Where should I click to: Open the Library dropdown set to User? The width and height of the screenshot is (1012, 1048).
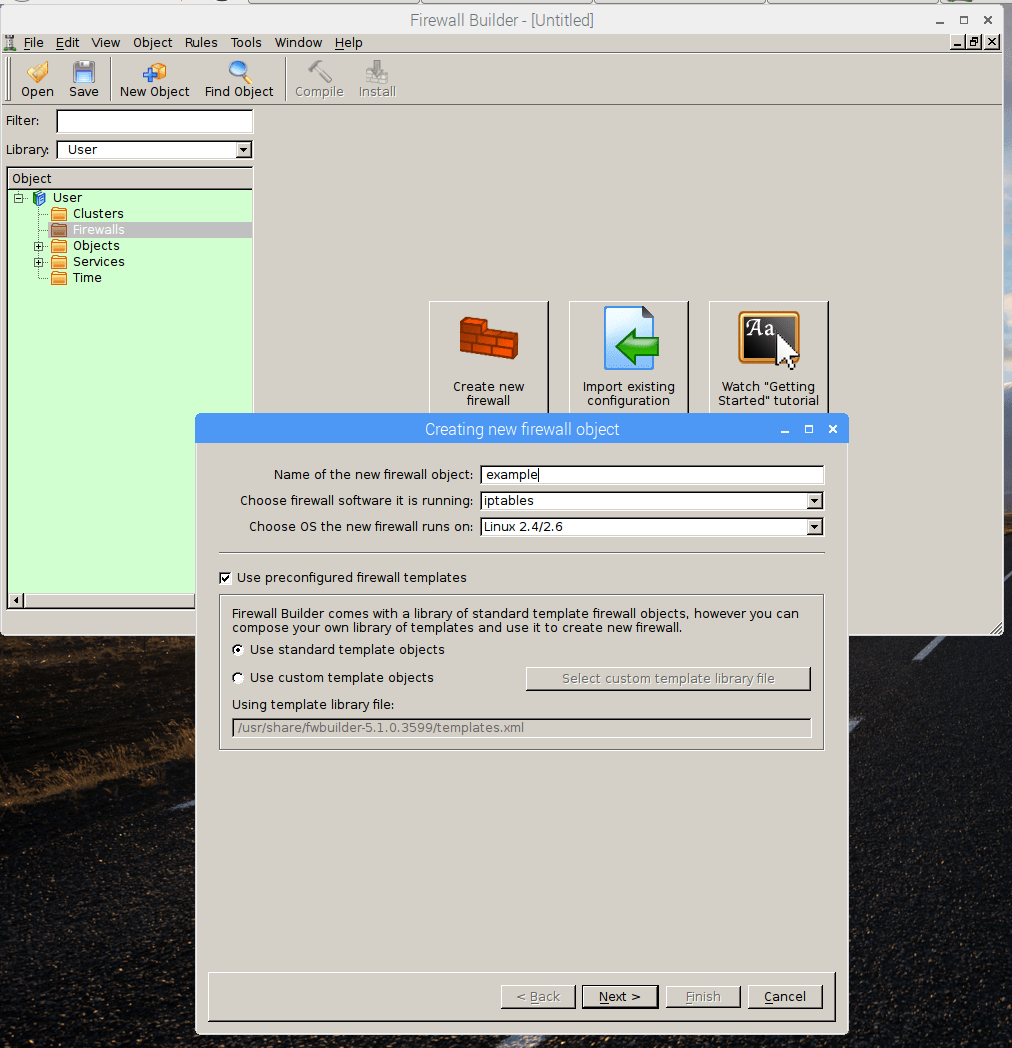[x=243, y=150]
